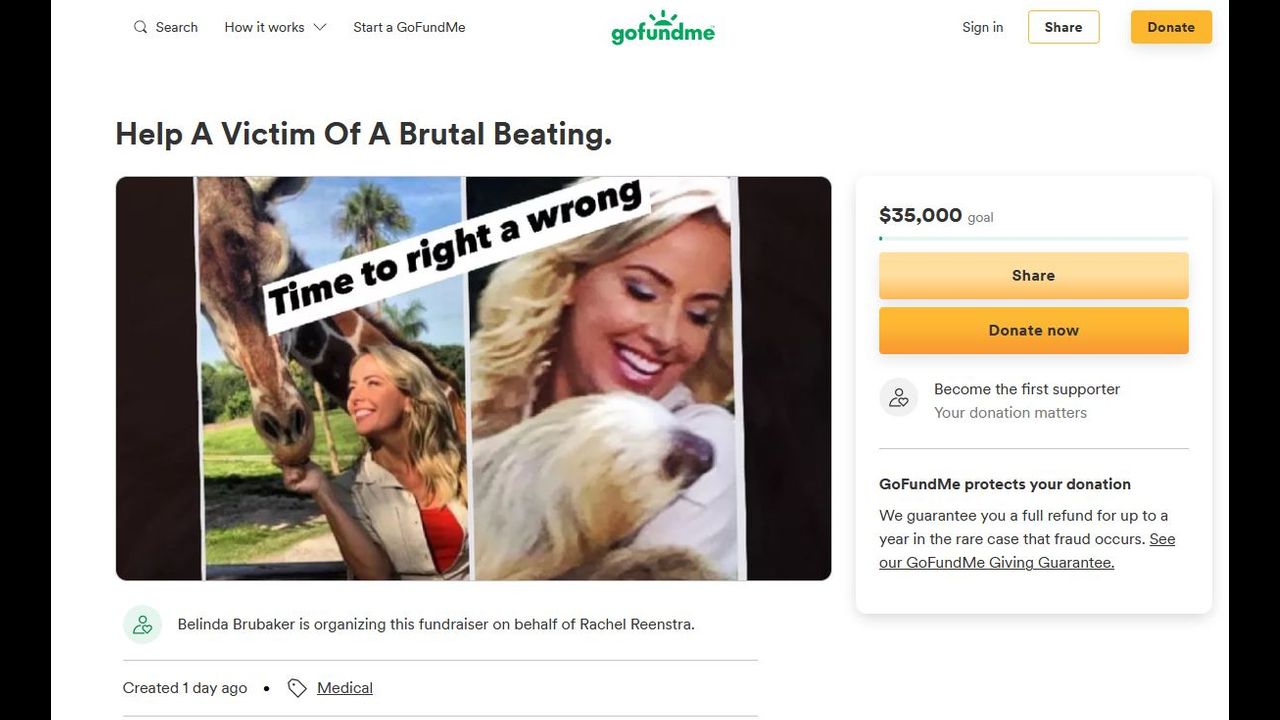Viewport: 1280px width, 720px height.
Task: Click the Donate now button
Action: pos(1033,330)
